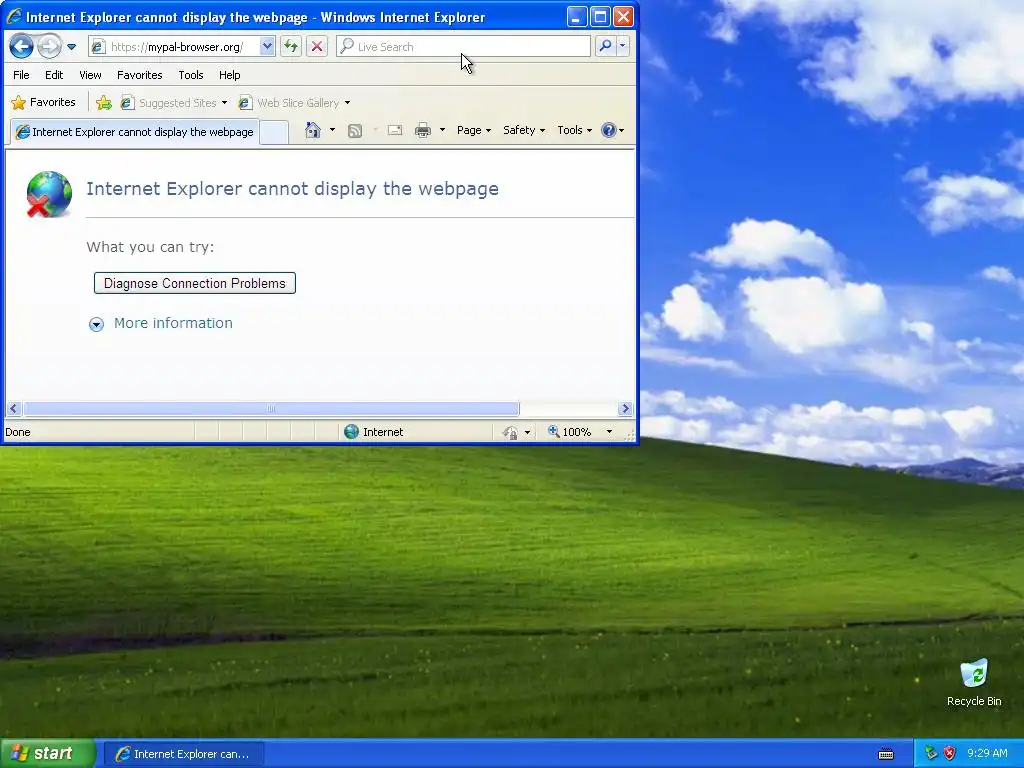The width and height of the screenshot is (1024, 768).
Task: Open the Favorites menu in menu bar
Action: pos(140,75)
